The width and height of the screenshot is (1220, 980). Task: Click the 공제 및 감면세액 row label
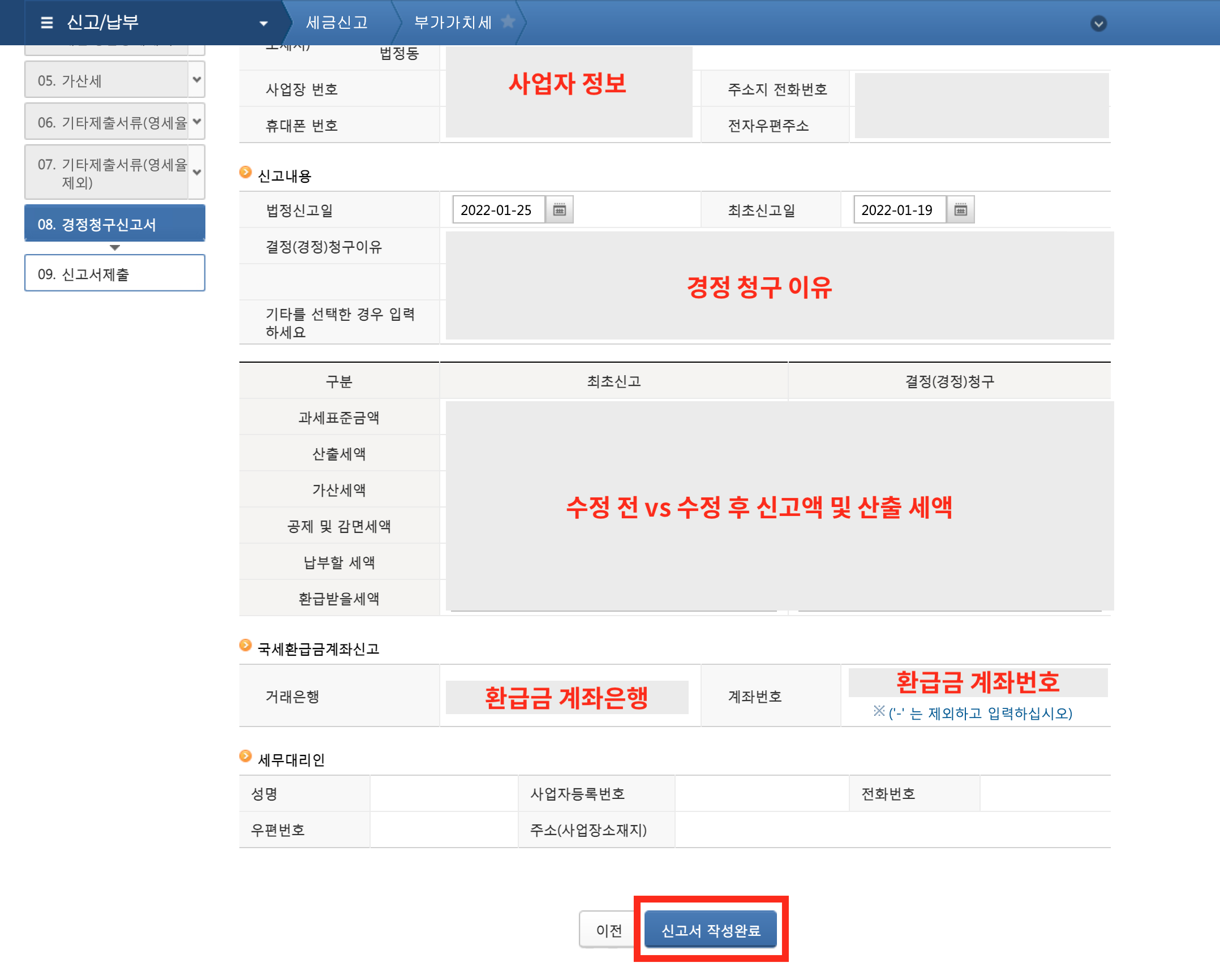tap(339, 526)
